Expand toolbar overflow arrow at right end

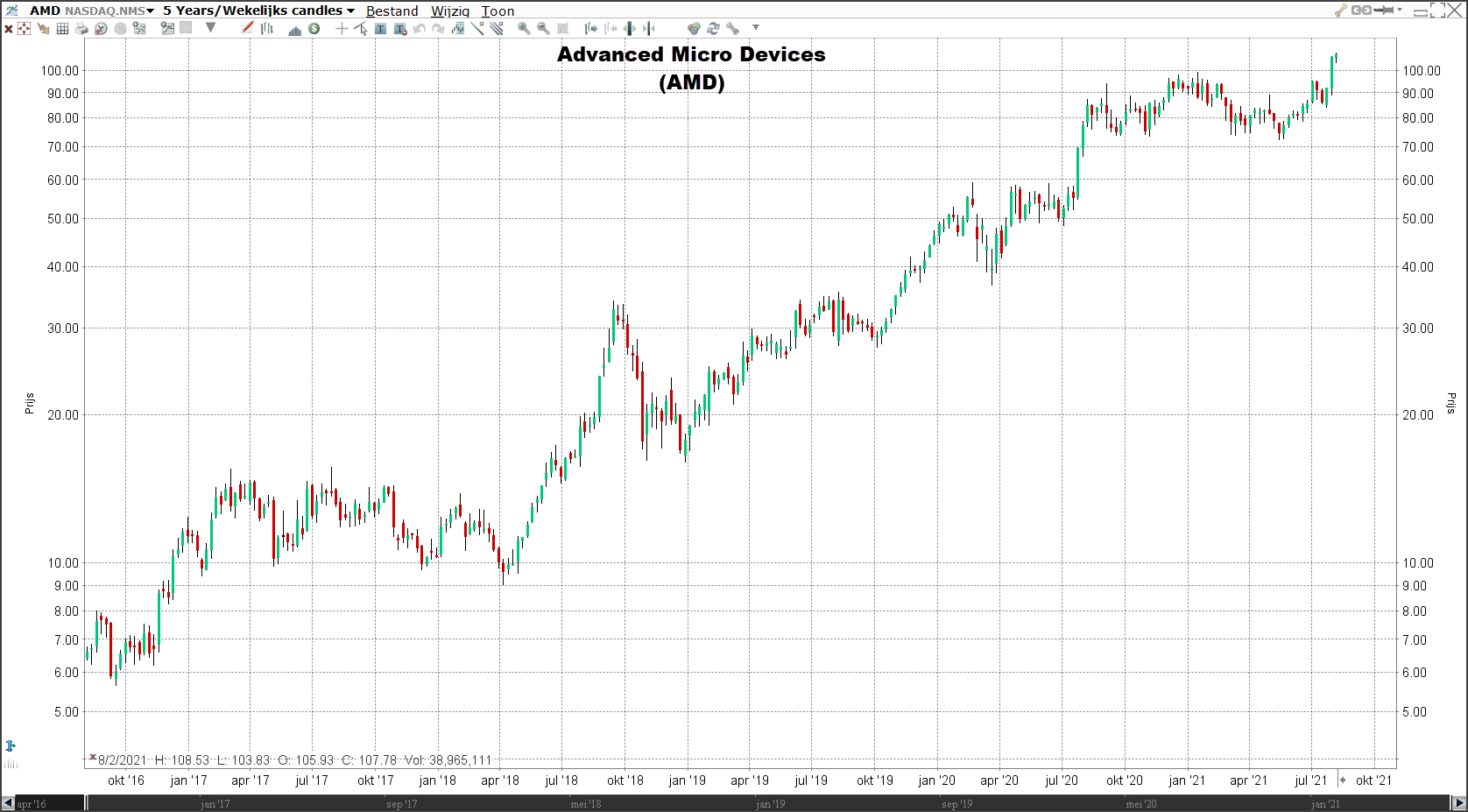pyautogui.click(x=756, y=27)
